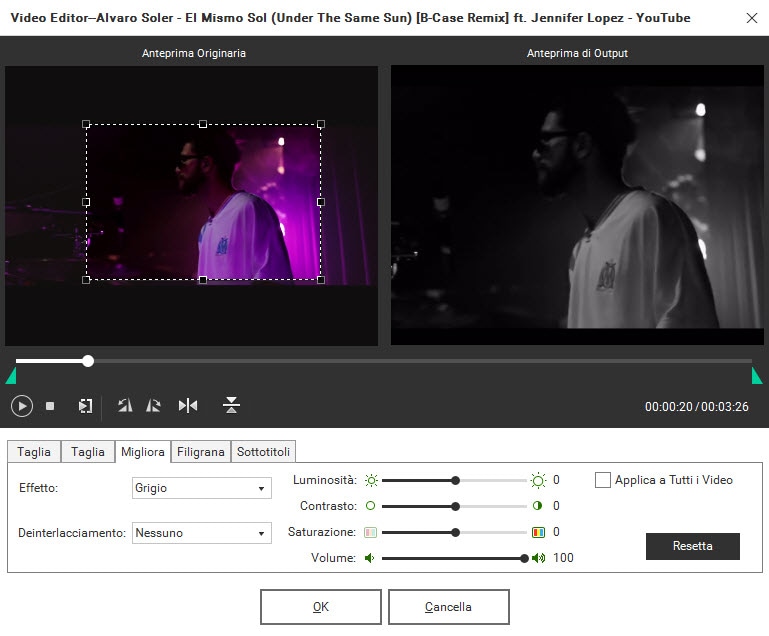Click the Resetta button
The image size is (769, 636).
pyautogui.click(x=692, y=546)
